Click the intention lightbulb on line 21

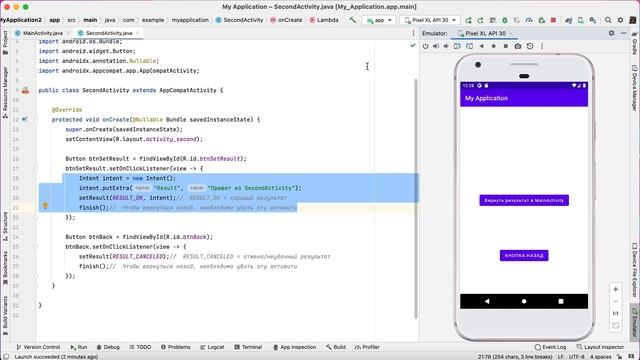[x=45, y=207]
